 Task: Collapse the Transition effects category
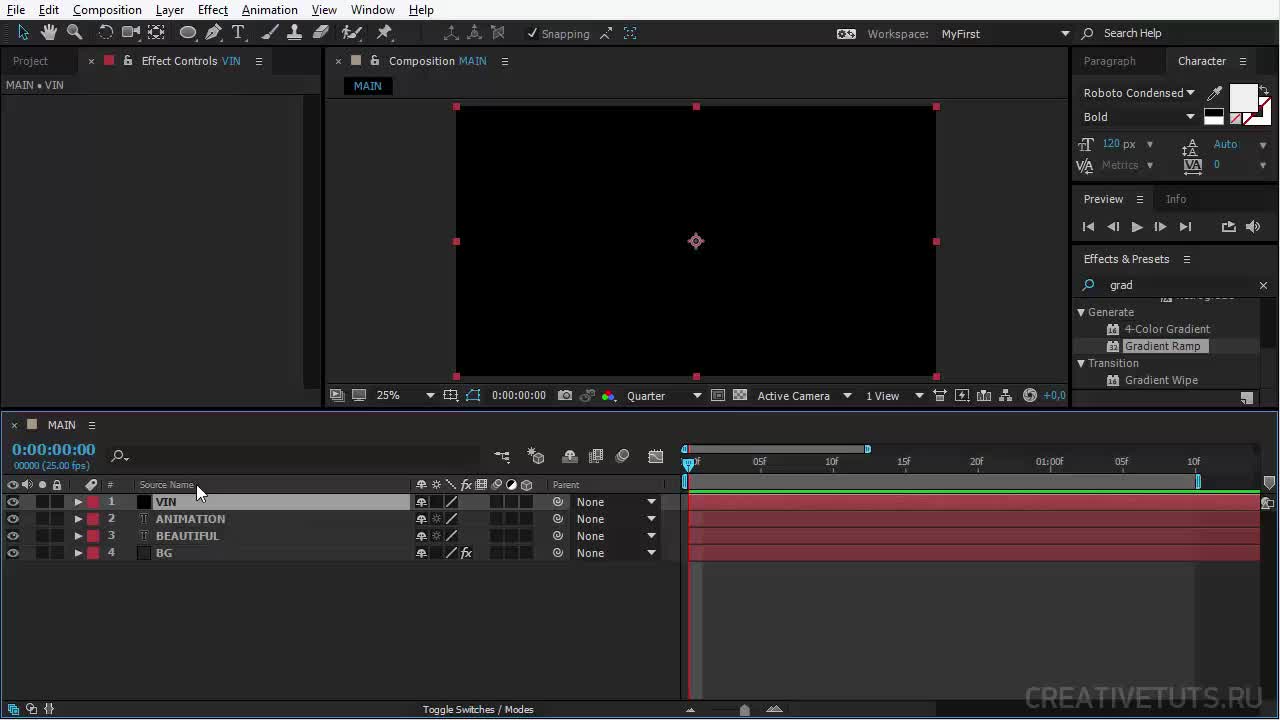[x=1081, y=363]
